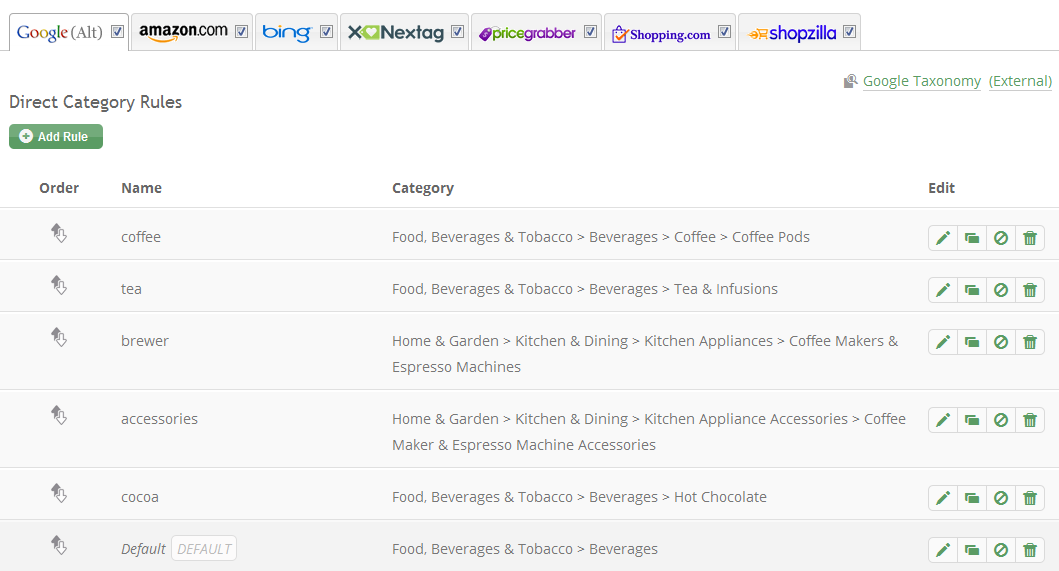
Task: Reorder the cocoa rule using arrows icon
Action: (59, 493)
